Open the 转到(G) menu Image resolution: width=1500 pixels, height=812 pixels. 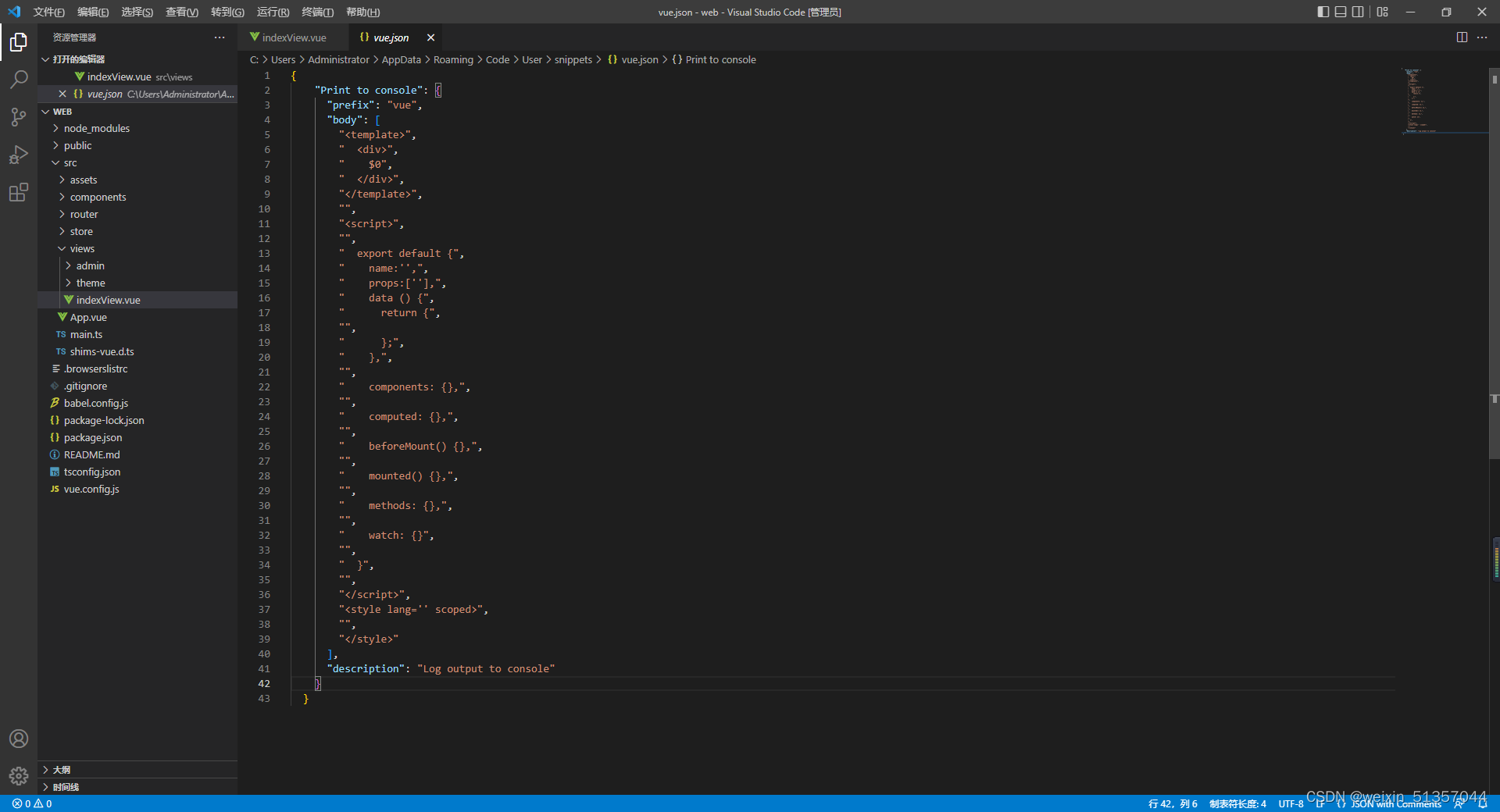coord(227,12)
